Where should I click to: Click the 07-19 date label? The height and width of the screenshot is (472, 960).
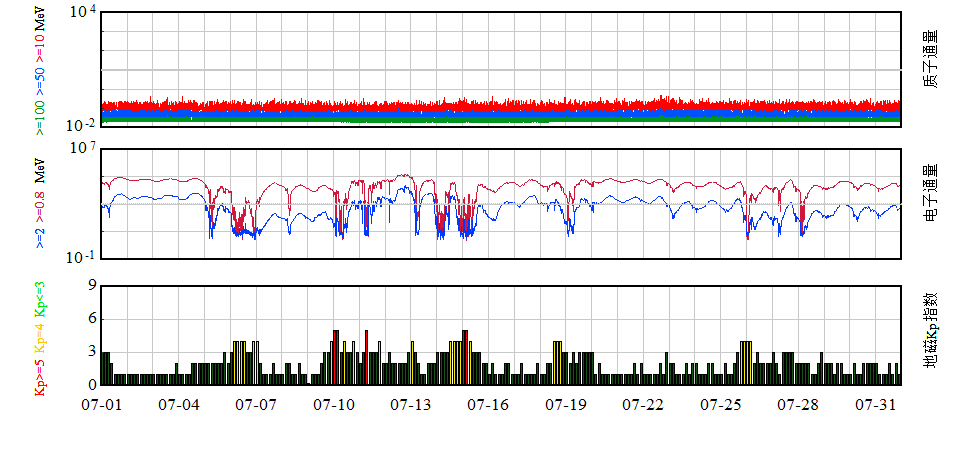click(565, 405)
